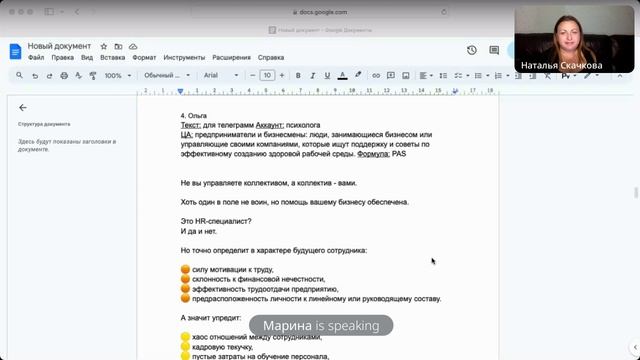
Task: Activate the paint format tool
Action: pos(93,76)
